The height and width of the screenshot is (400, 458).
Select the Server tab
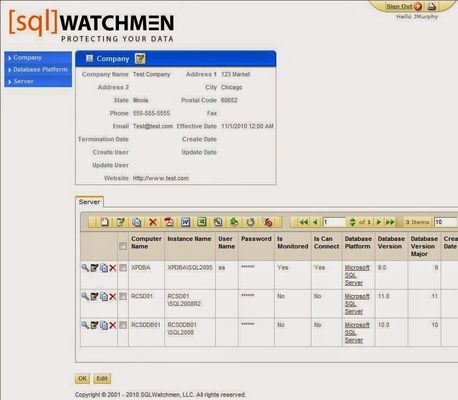(x=89, y=202)
